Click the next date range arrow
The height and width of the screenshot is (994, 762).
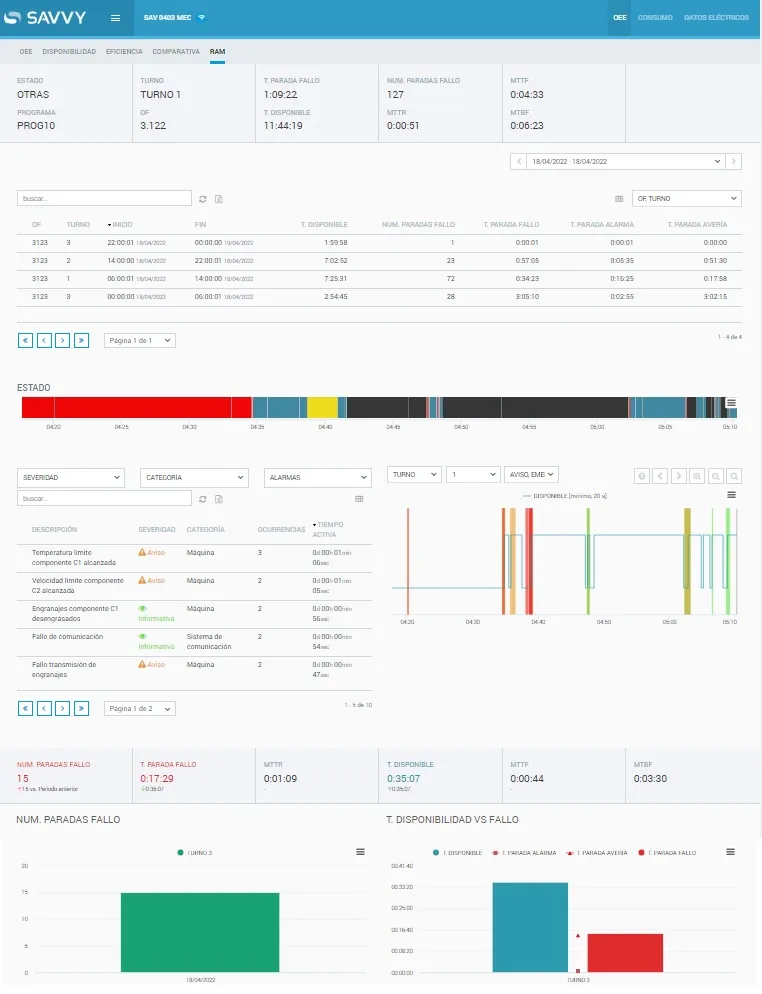click(734, 161)
